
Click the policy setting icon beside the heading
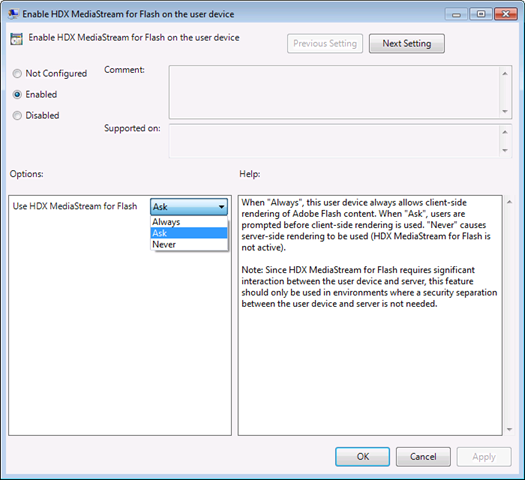[16, 39]
